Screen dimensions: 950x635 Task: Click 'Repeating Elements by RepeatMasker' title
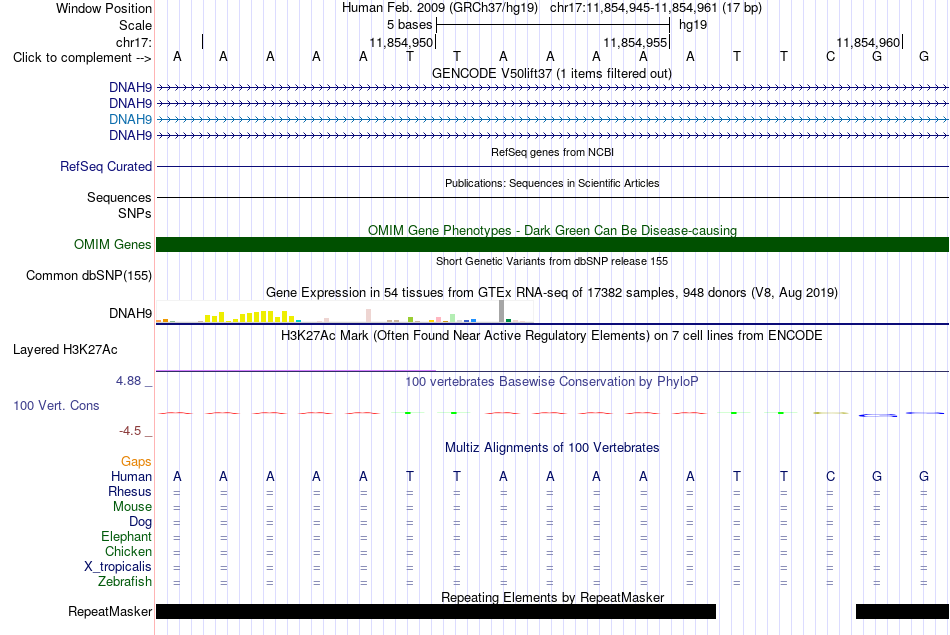point(553,597)
